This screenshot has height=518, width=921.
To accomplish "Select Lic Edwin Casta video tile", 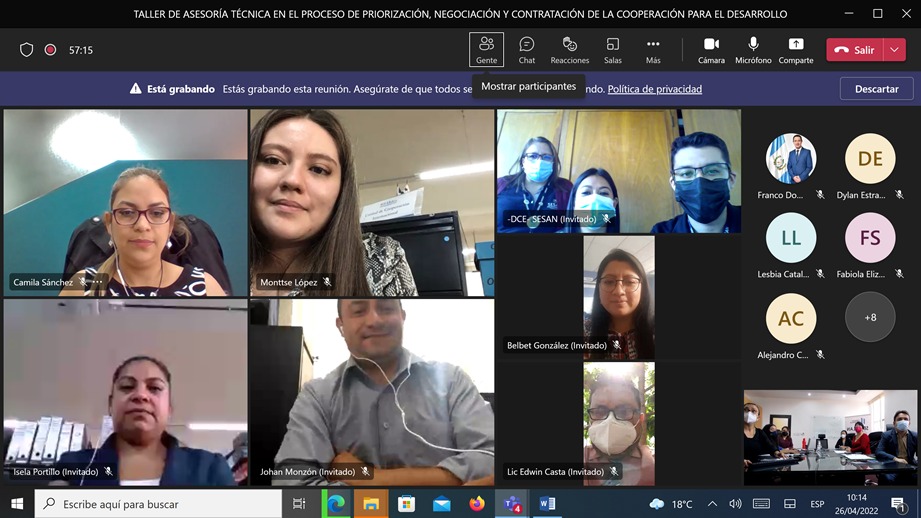I will 619,423.
